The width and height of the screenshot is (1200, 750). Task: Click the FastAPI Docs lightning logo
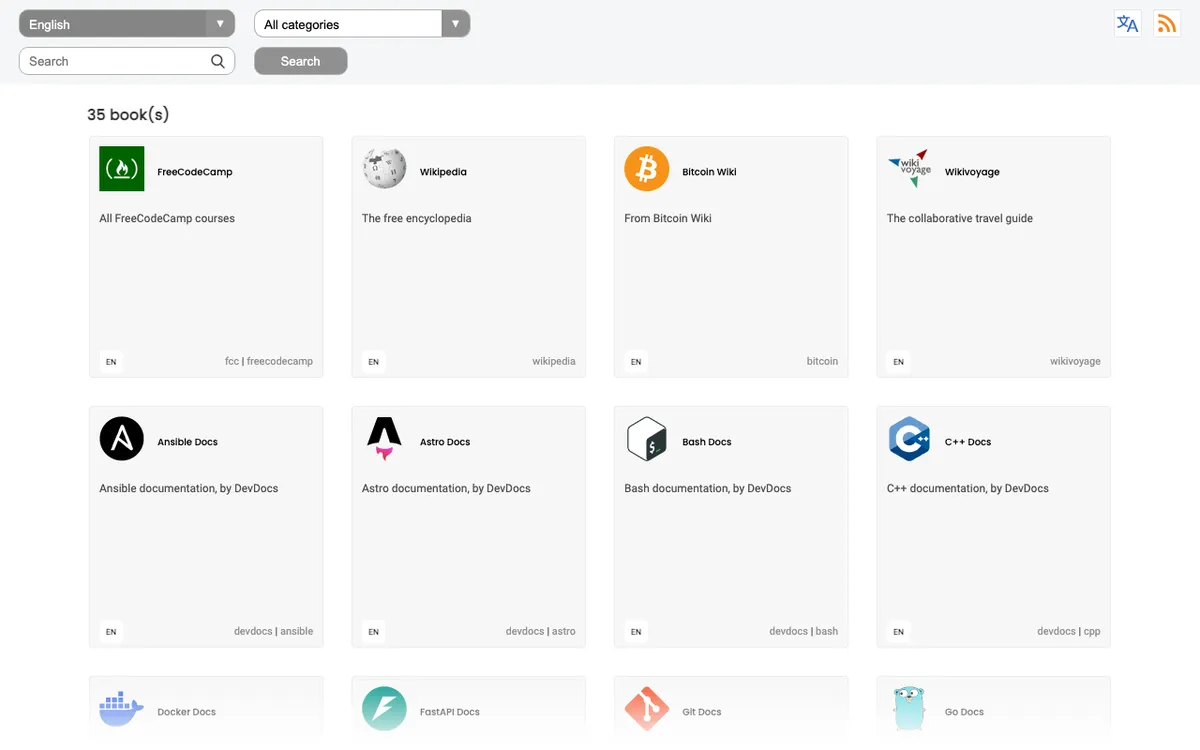point(384,709)
